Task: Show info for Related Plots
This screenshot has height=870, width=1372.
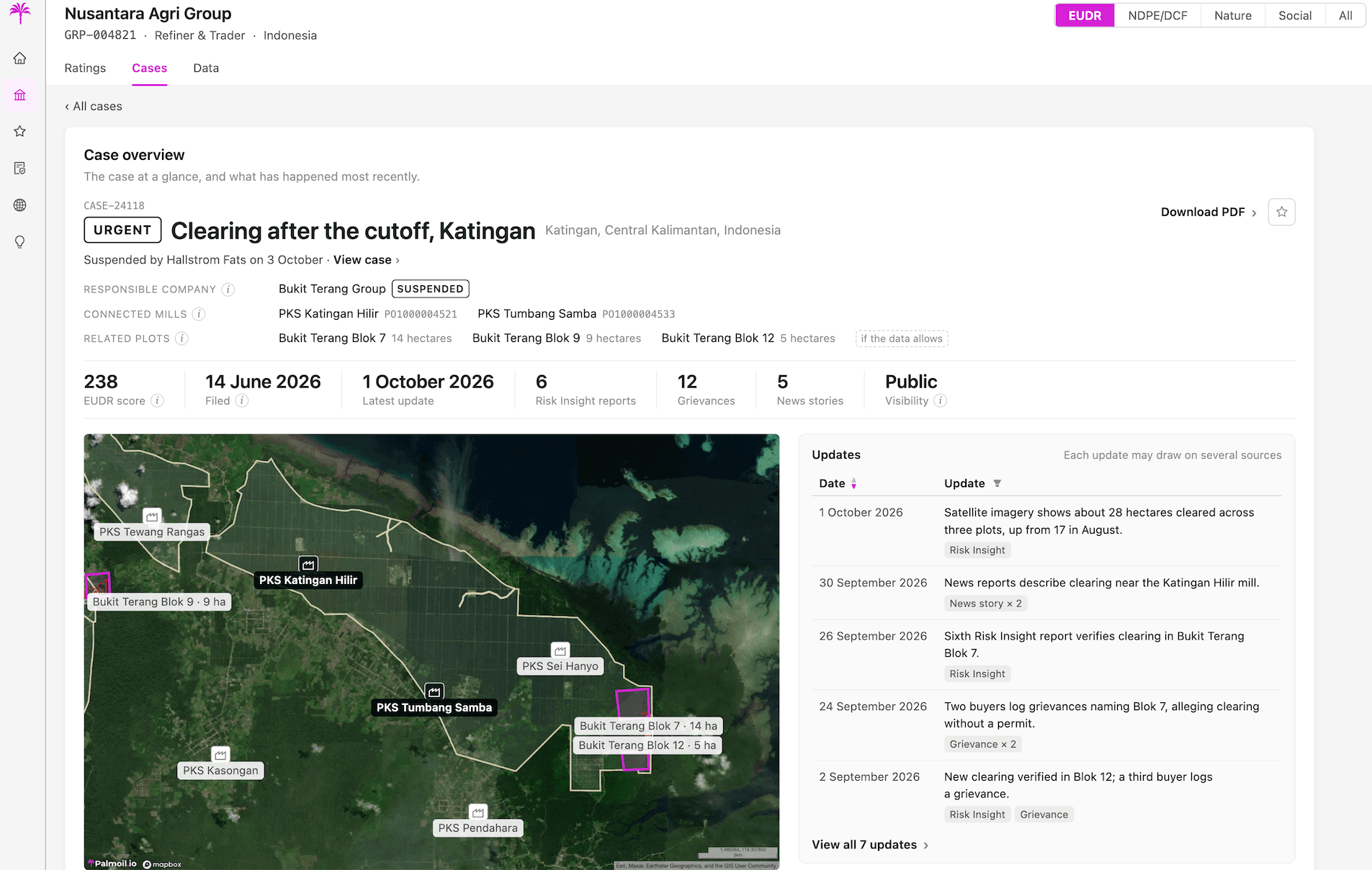Action: (182, 338)
